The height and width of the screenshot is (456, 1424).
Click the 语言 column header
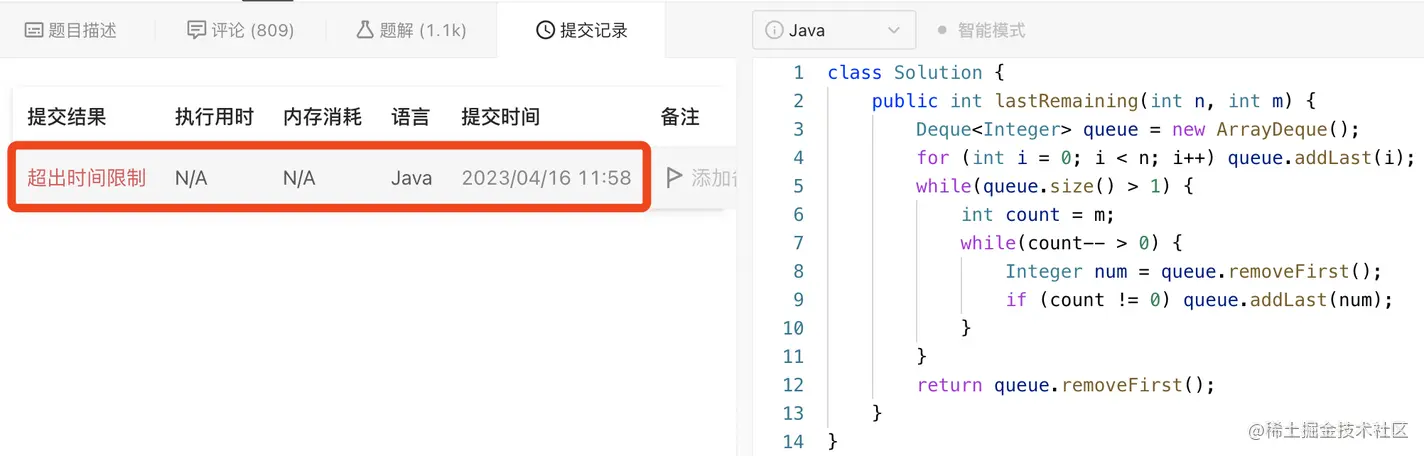point(410,117)
